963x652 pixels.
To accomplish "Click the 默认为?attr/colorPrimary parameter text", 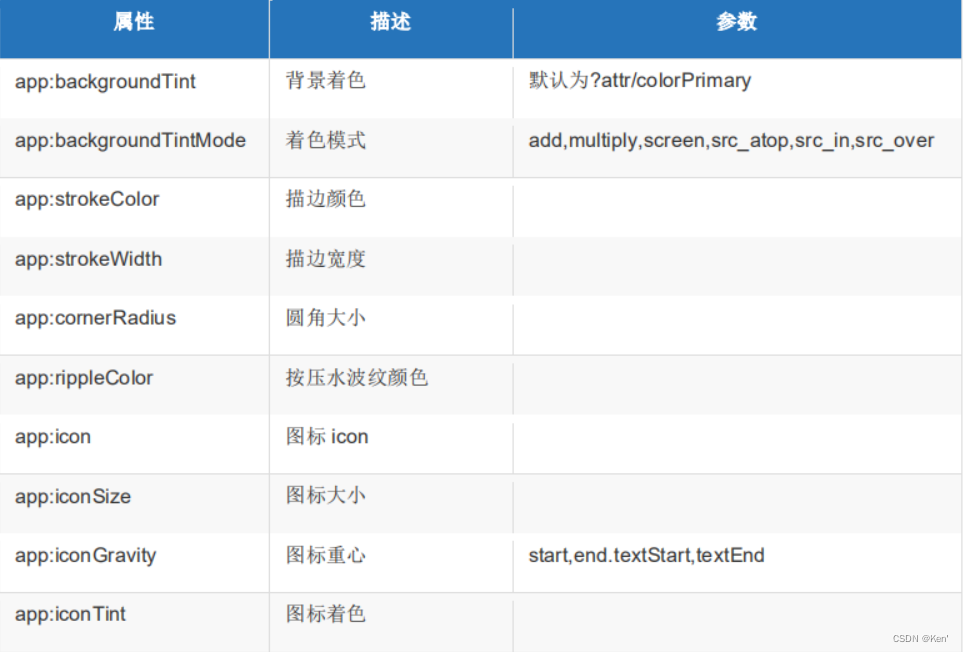I will (x=640, y=80).
